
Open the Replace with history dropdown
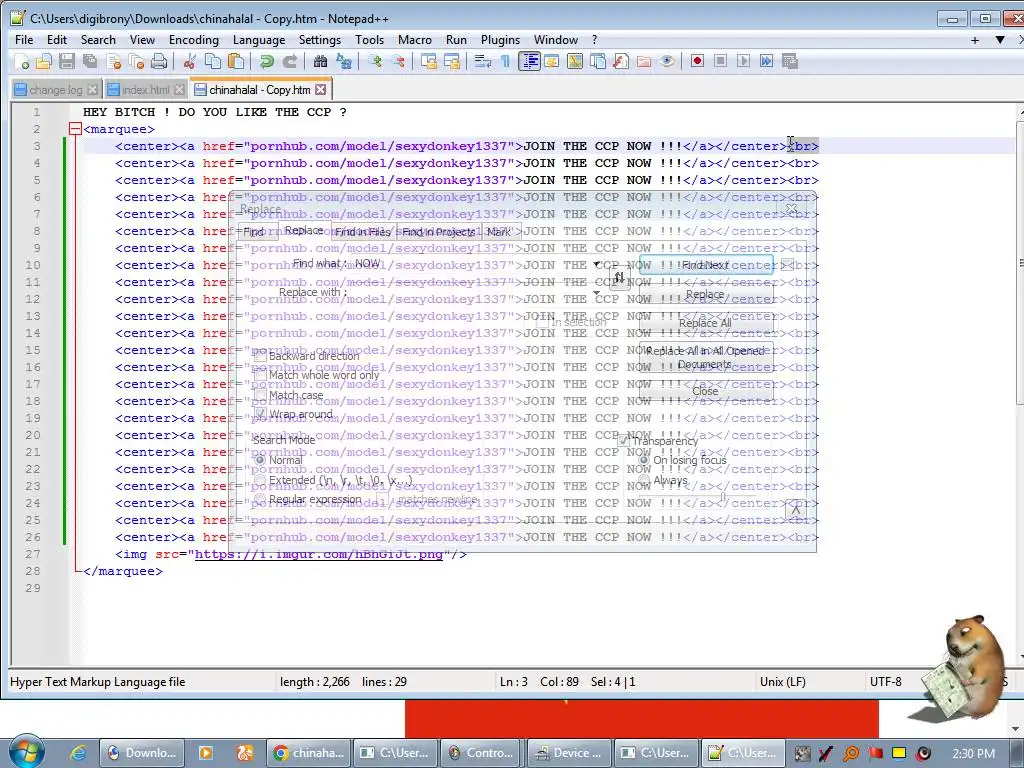(596, 293)
